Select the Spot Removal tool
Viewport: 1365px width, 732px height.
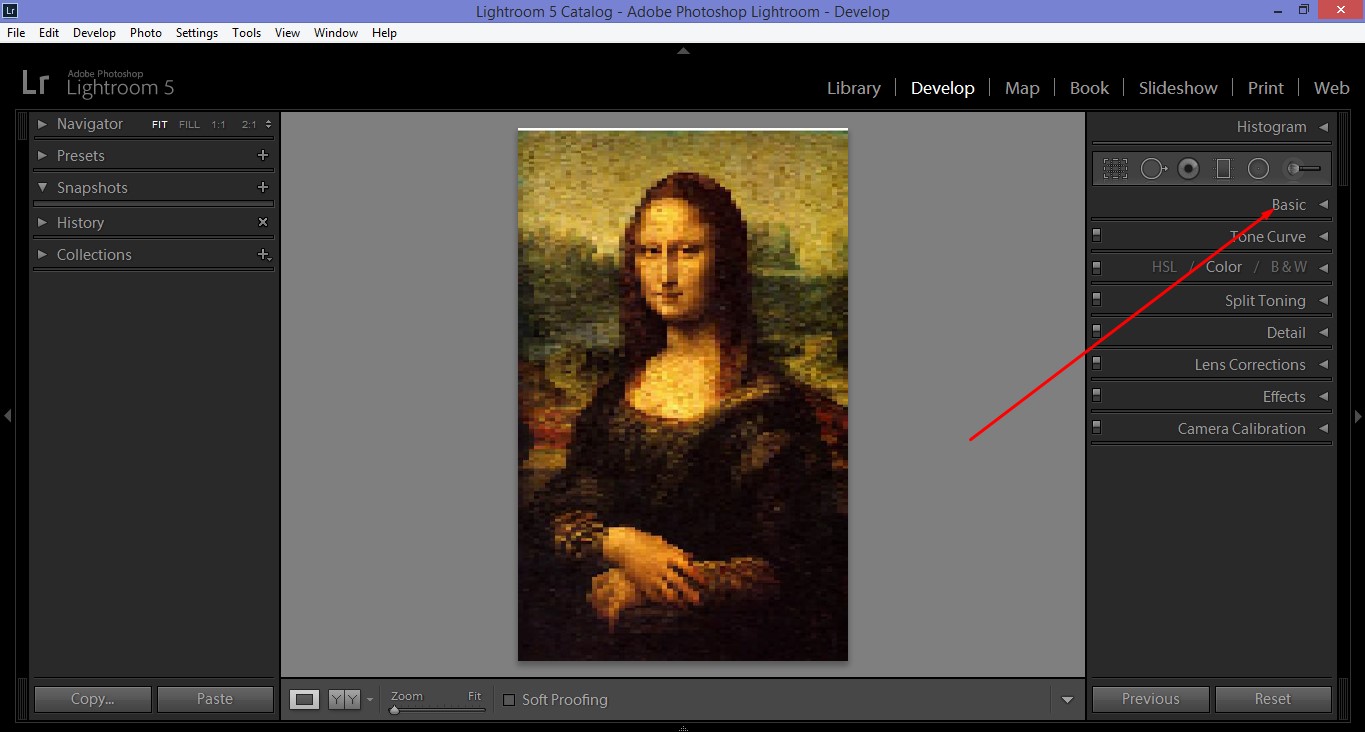[1154, 169]
